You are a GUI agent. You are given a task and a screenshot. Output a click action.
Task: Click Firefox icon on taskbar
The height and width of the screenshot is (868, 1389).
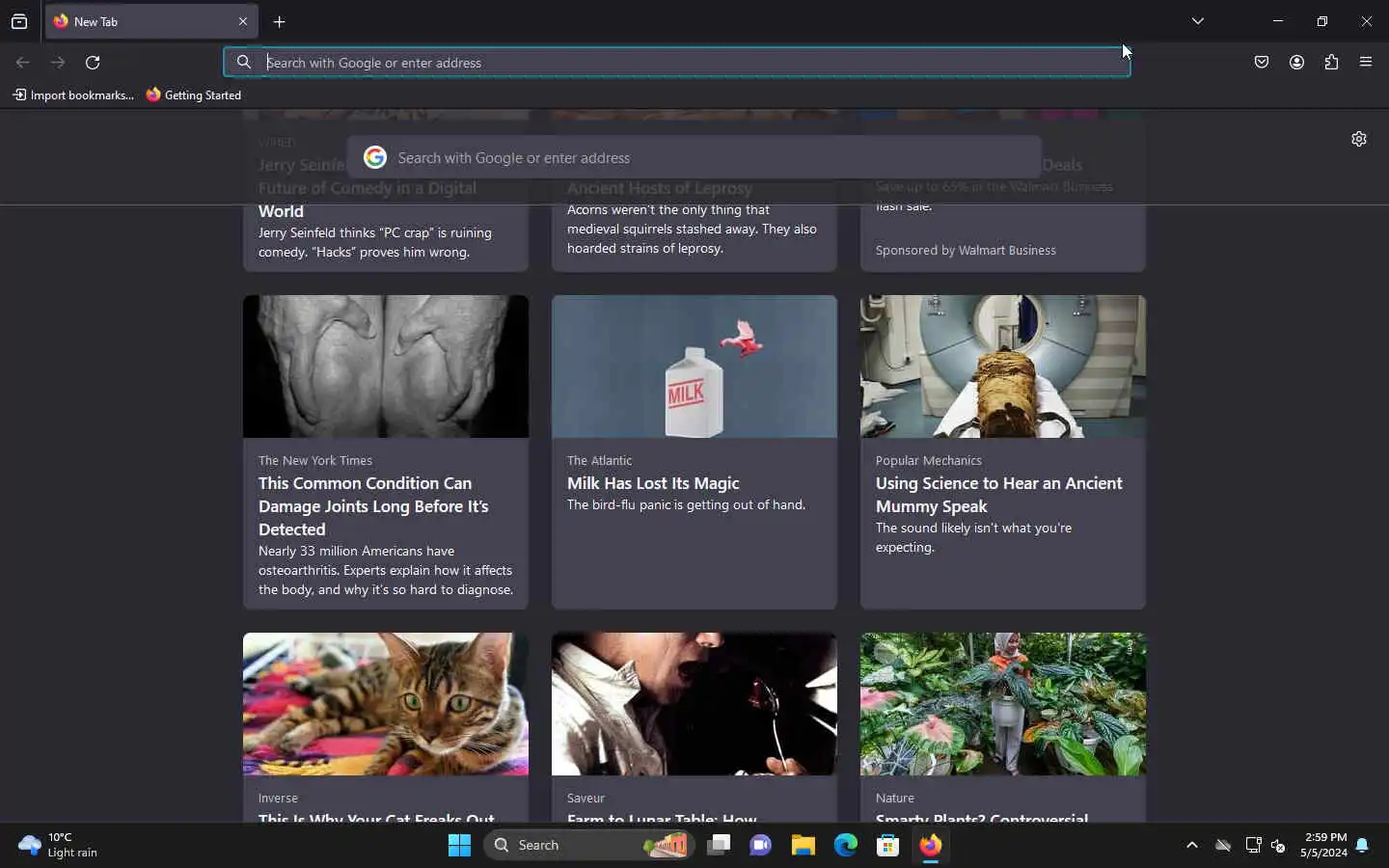click(931, 845)
